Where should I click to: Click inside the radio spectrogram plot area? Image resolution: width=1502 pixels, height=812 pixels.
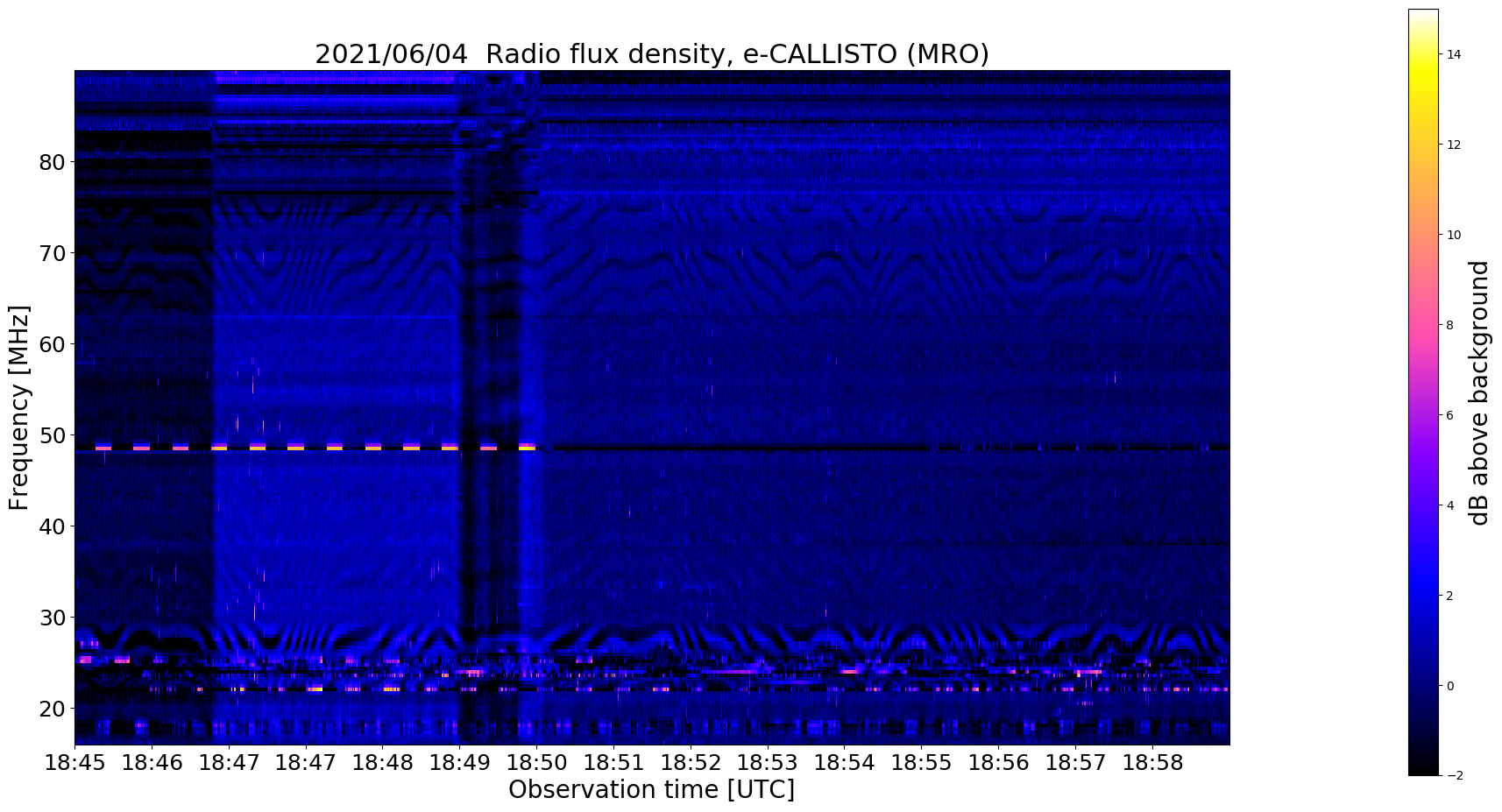[x=652, y=407]
